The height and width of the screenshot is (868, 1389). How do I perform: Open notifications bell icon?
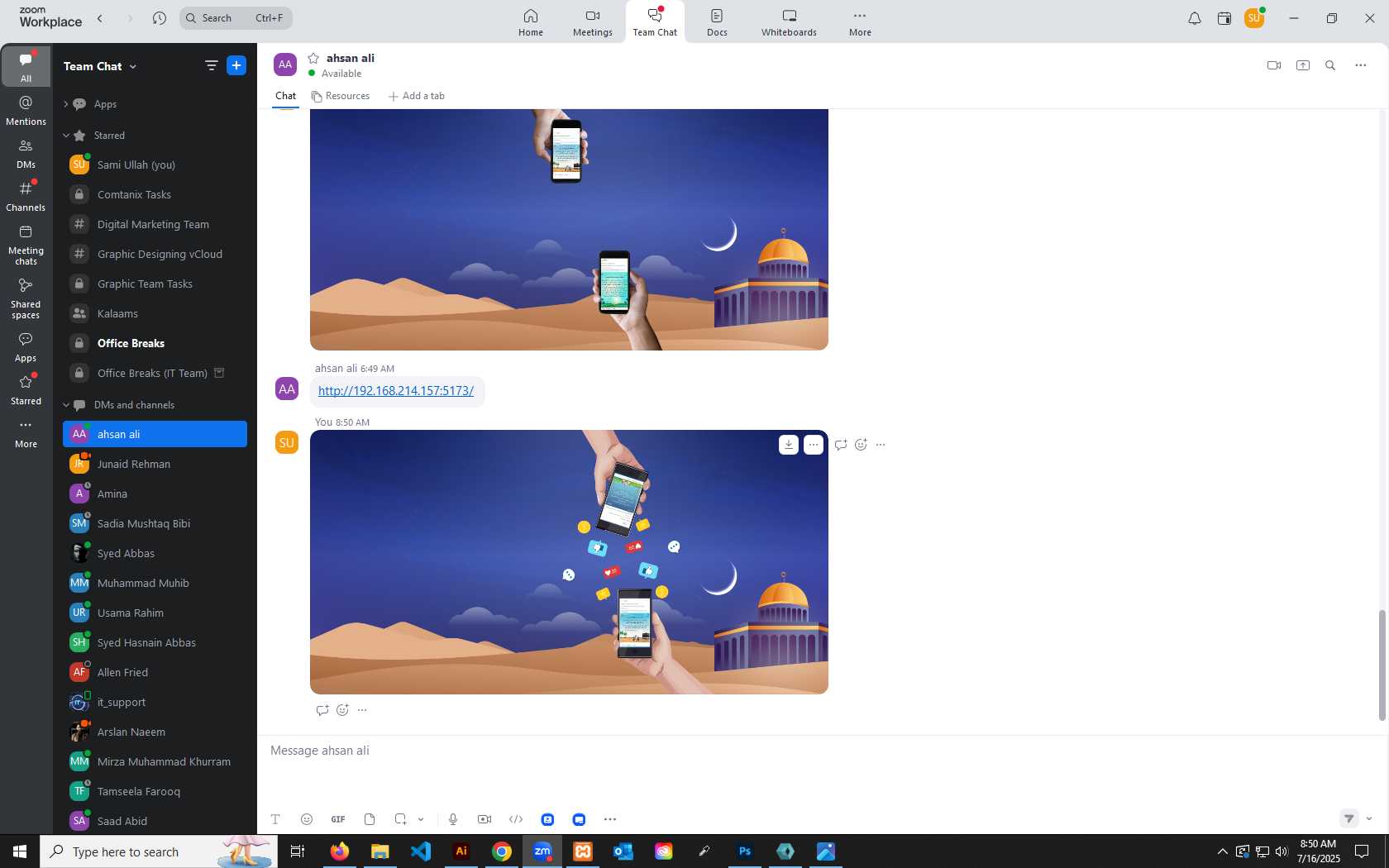tap(1195, 18)
